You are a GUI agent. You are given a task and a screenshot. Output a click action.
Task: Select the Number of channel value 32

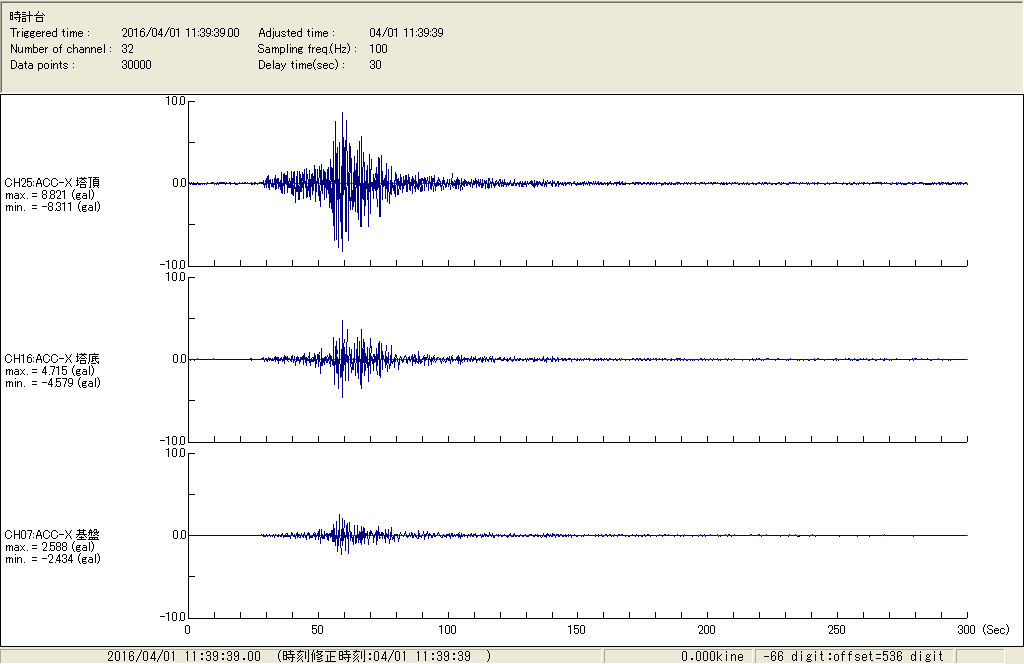[x=128, y=49]
